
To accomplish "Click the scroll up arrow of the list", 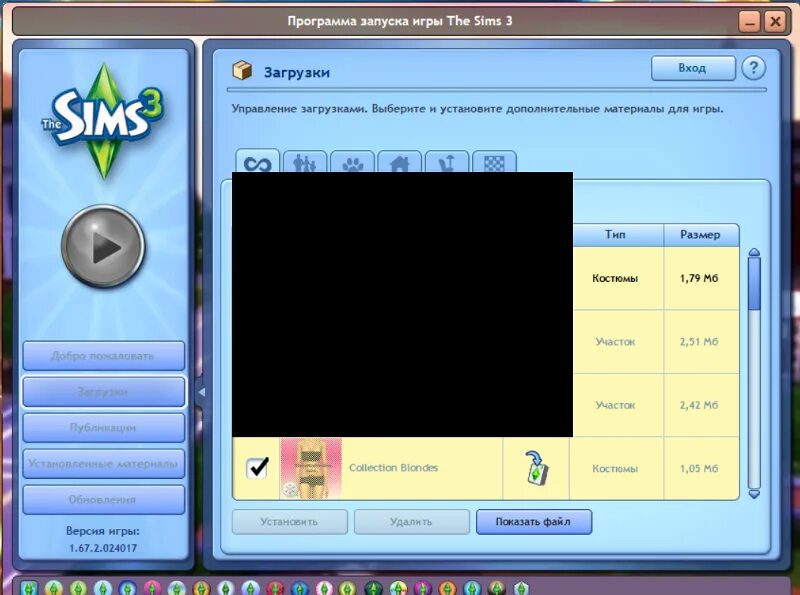I will coord(754,253).
